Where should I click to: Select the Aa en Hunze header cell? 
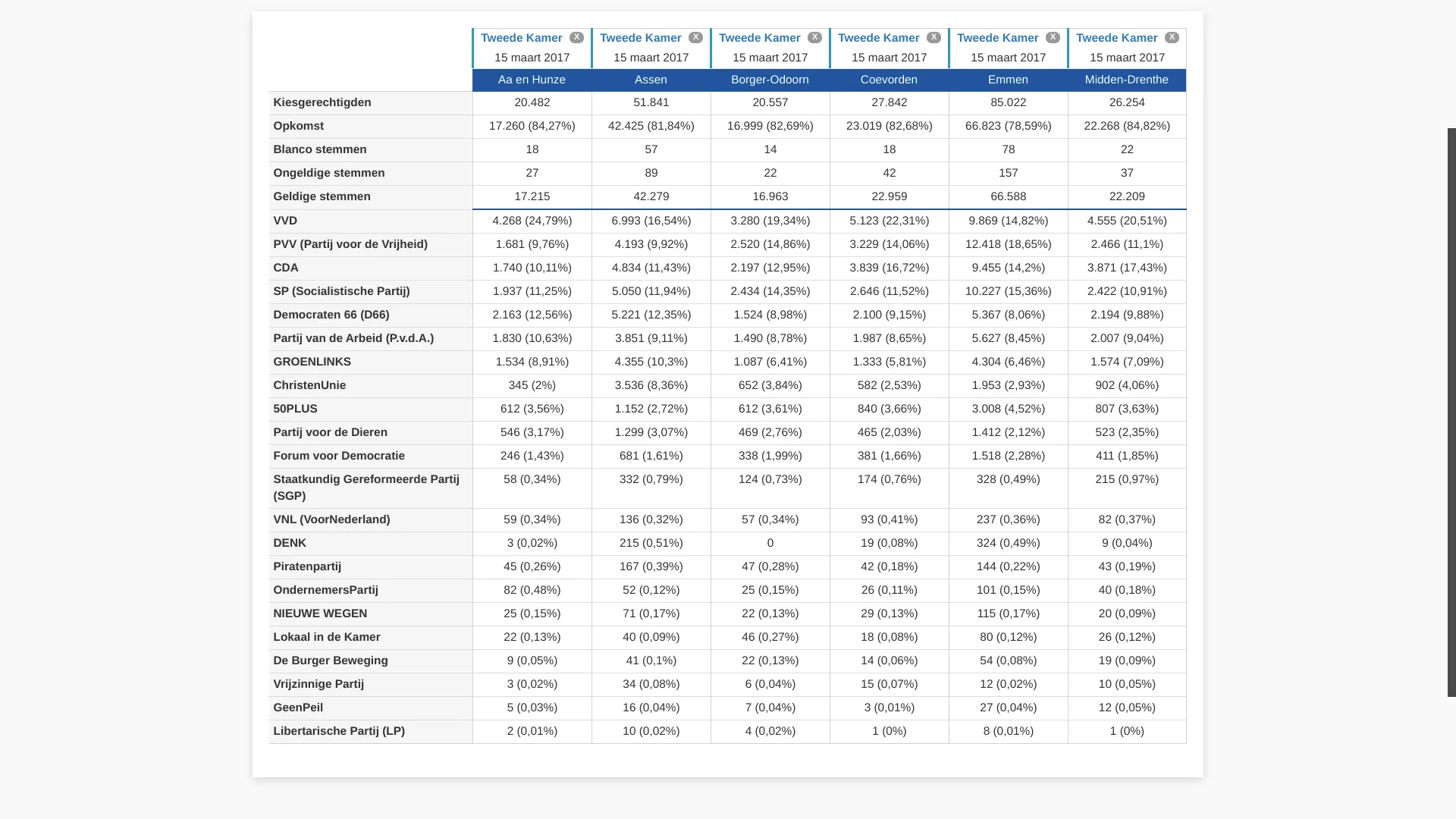point(532,80)
